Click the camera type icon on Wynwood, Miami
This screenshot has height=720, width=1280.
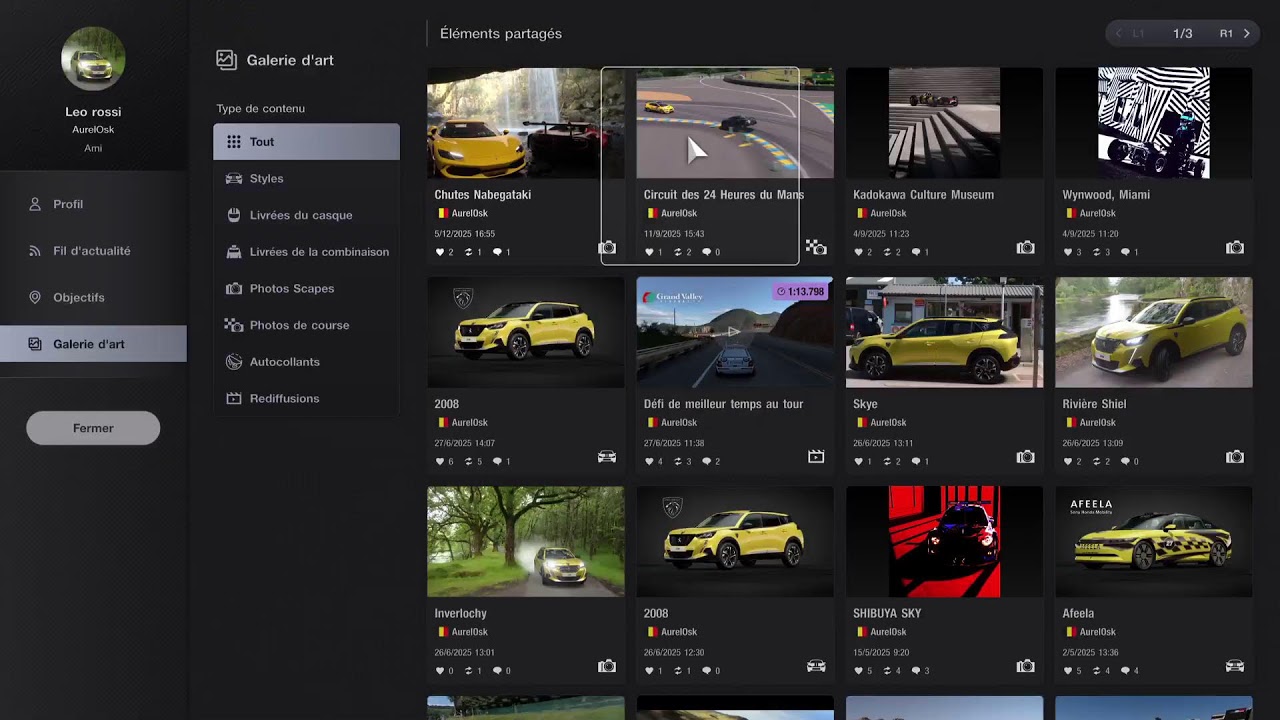click(x=1235, y=247)
